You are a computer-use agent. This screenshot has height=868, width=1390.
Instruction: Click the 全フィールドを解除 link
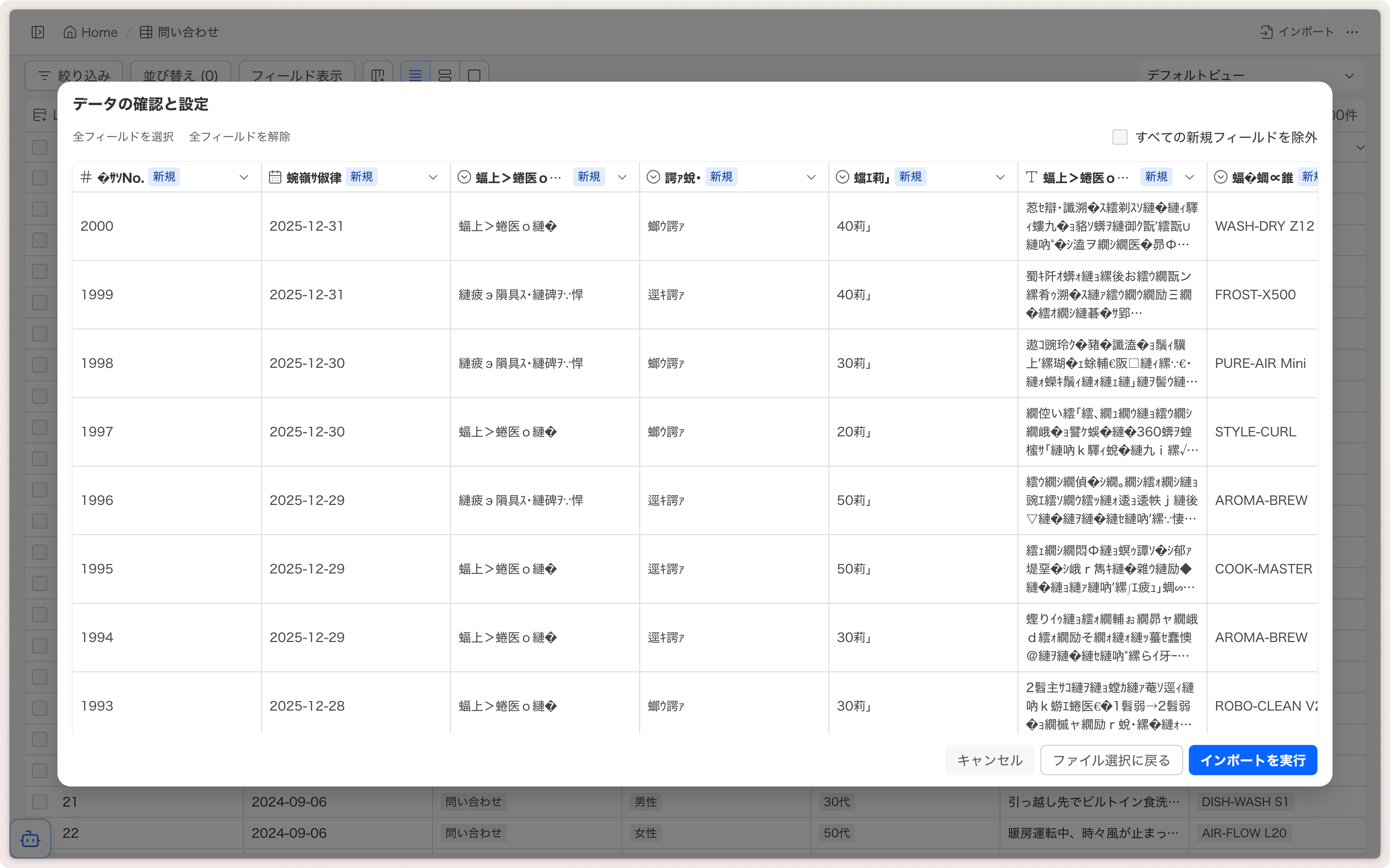tap(239, 137)
